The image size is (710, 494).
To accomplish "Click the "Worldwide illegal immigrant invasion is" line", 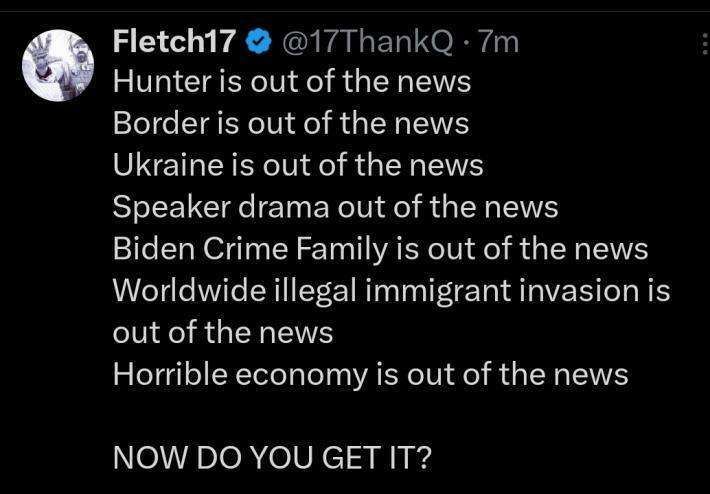I will 390,290.
